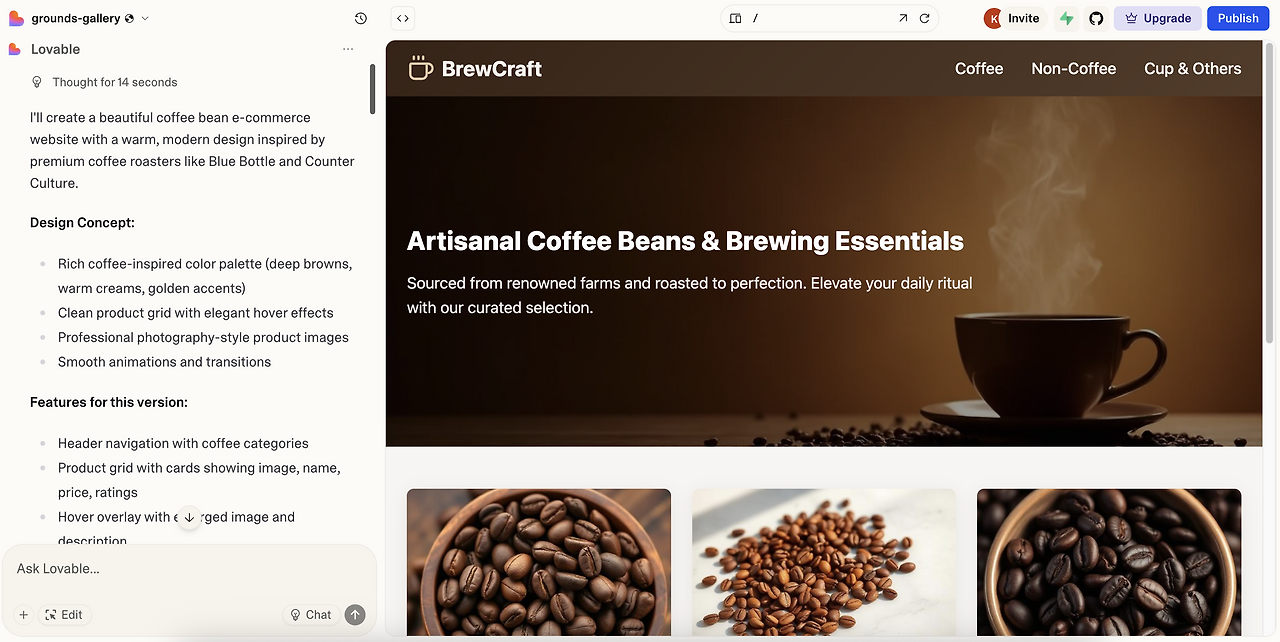This screenshot has height=642, width=1280.
Task: Click the Invite button
Action: pyautogui.click(x=1023, y=18)
